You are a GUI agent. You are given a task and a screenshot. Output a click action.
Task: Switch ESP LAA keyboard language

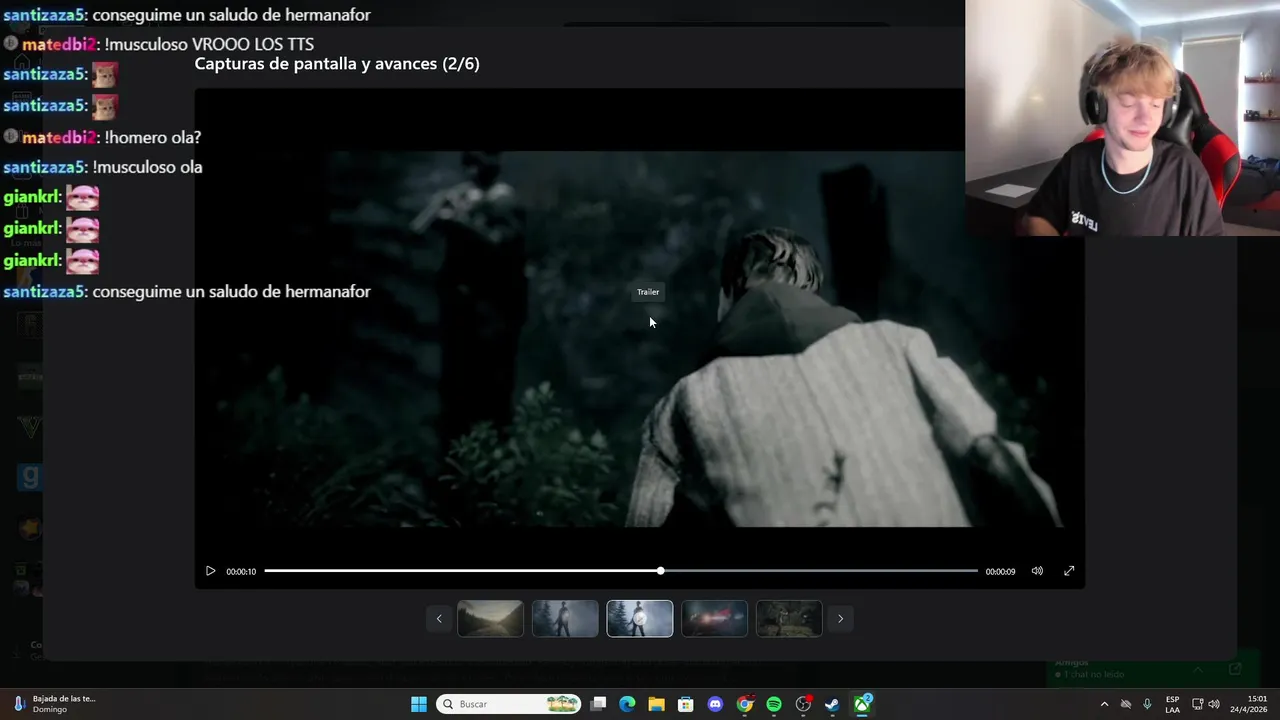[x=1172, y=704]
